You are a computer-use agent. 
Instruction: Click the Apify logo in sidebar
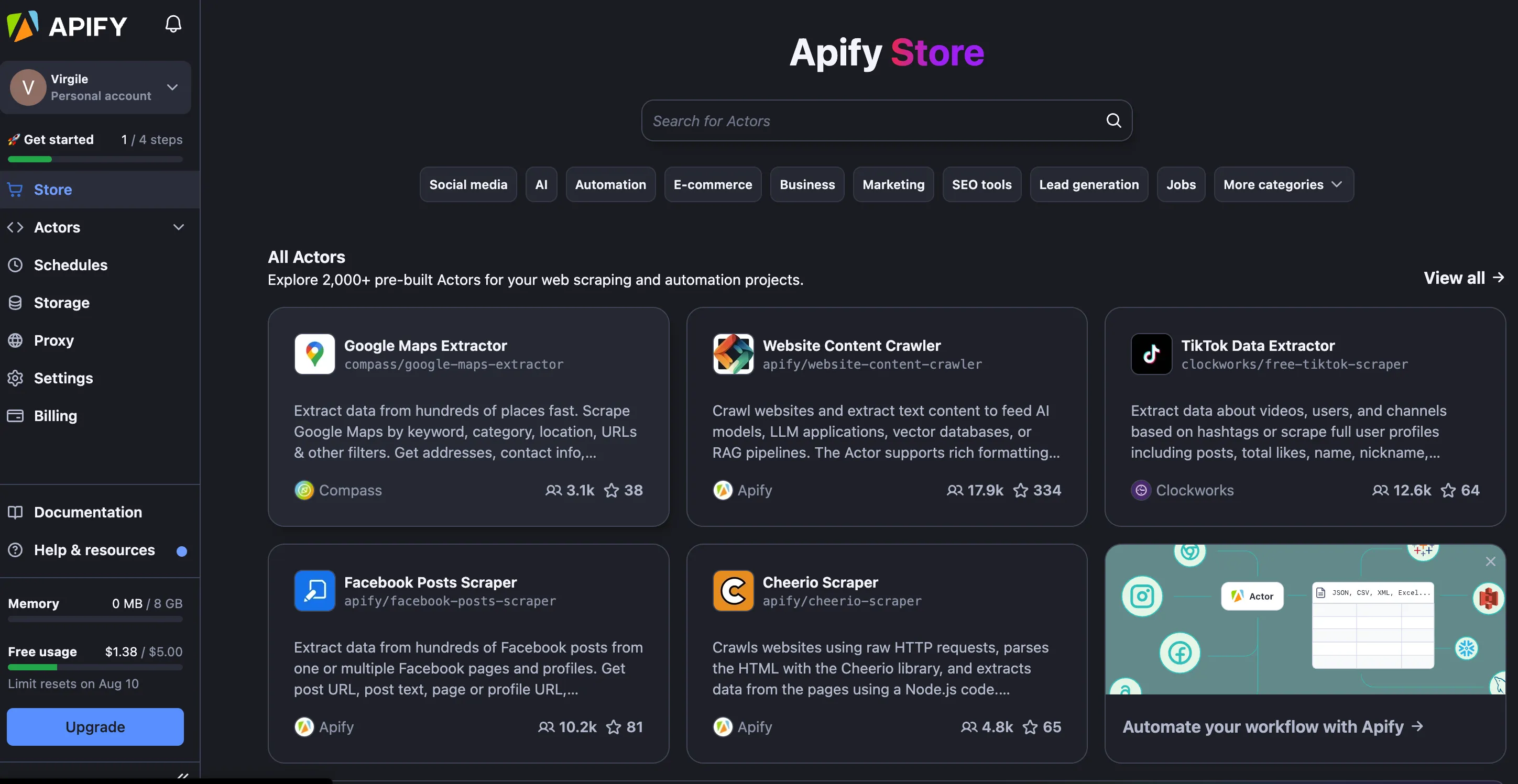67,26
